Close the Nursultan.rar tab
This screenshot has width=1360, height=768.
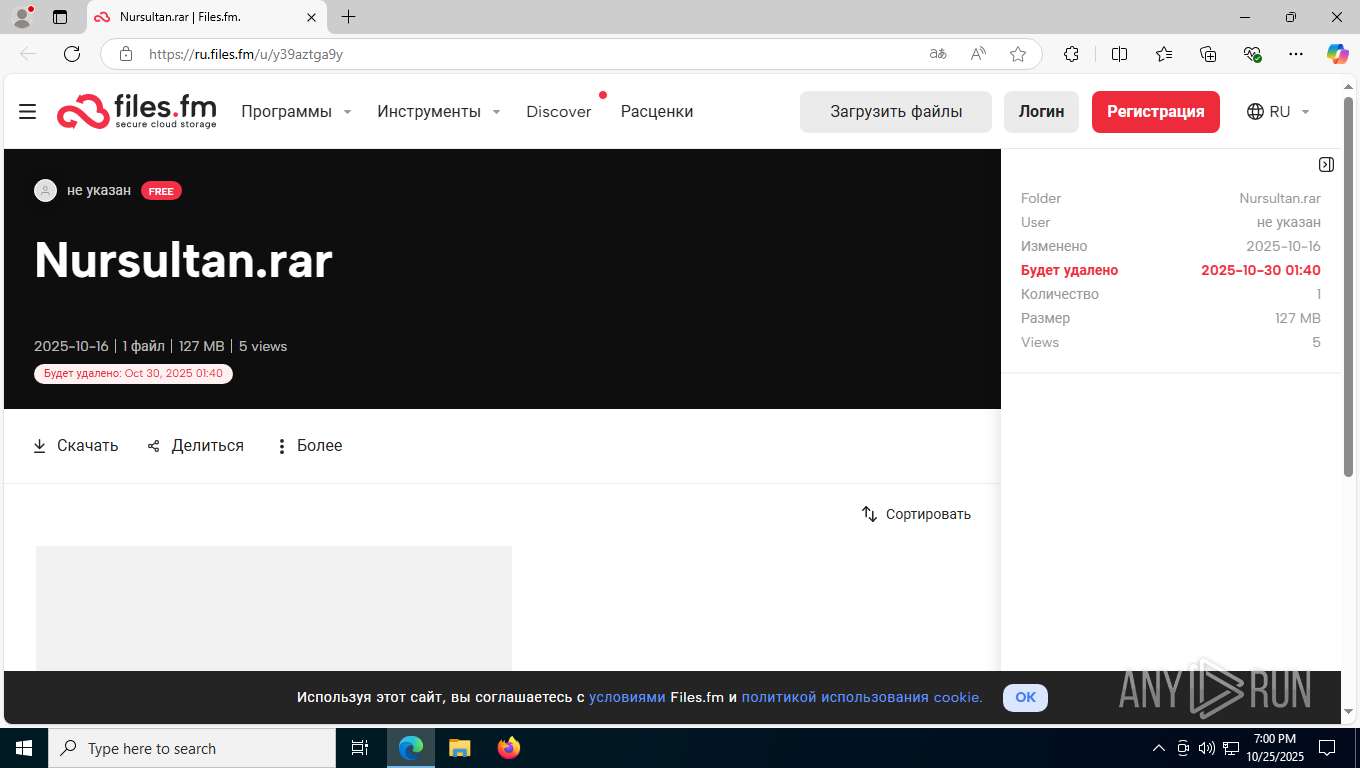(x=311, y=17)
